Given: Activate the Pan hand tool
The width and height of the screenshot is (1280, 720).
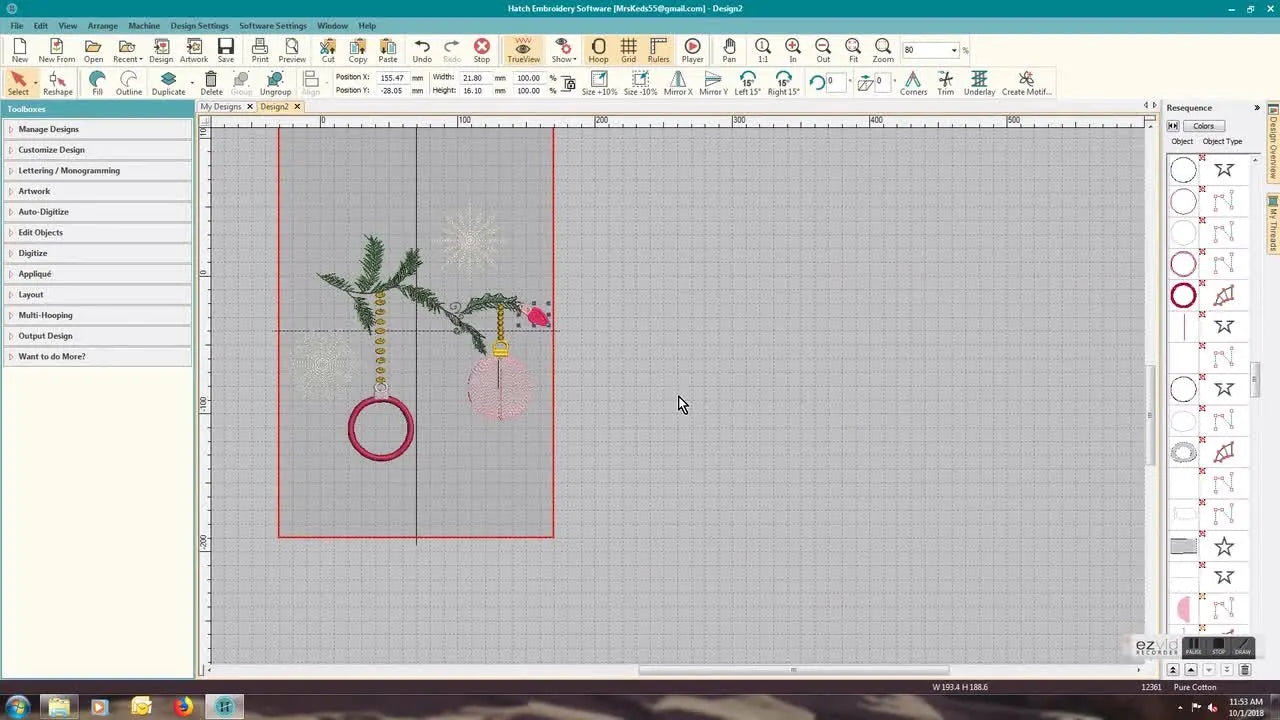Looking at the screenshot, I should 729,51.
